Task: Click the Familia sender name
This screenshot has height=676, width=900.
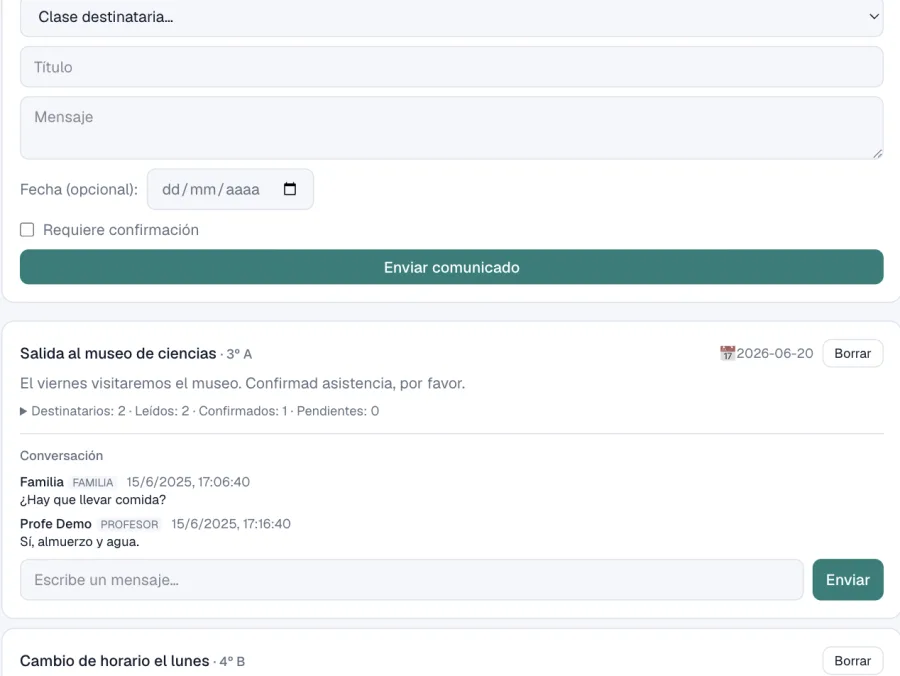Action: tap(42, 482)
